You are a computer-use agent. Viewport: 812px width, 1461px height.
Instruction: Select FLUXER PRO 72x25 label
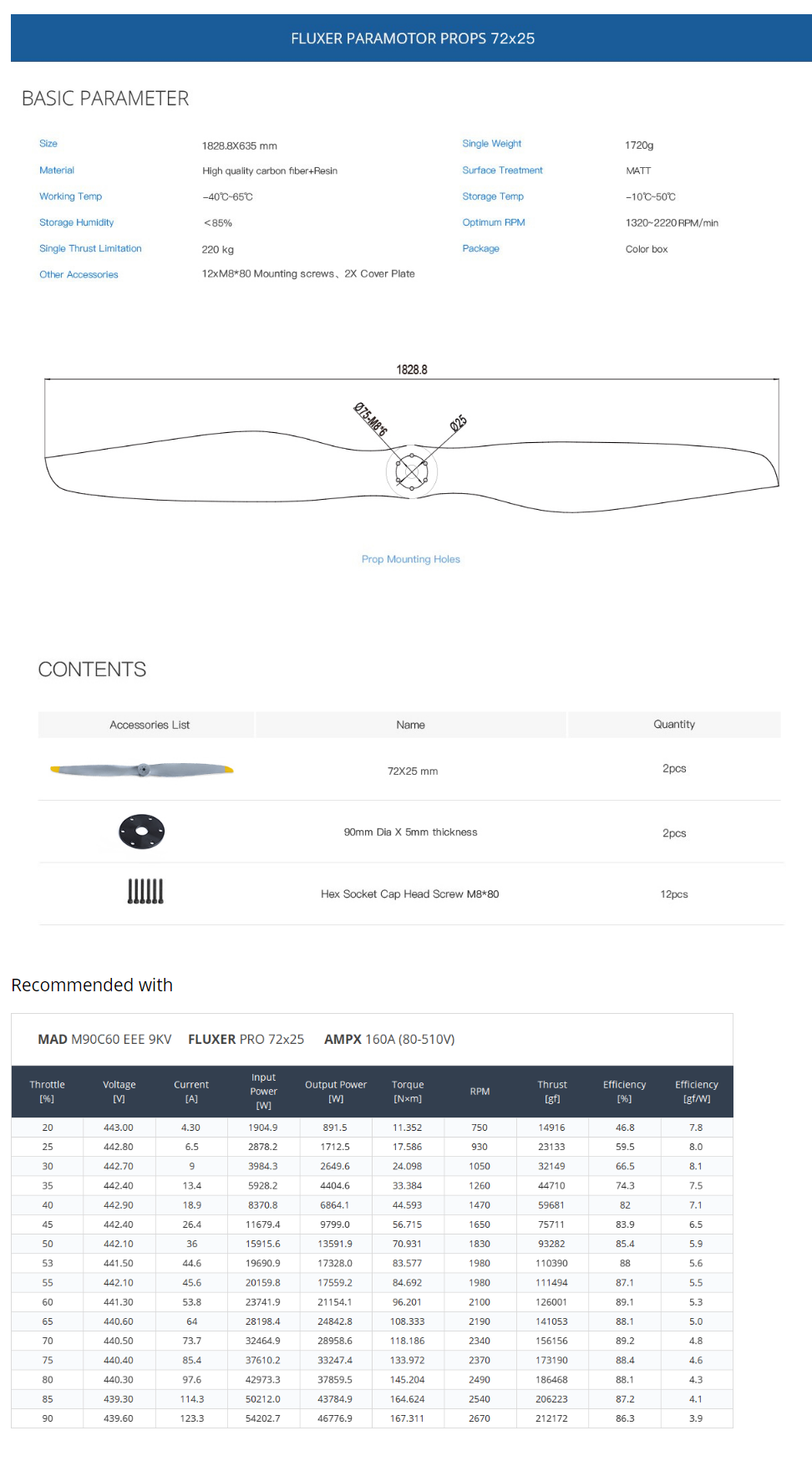(x=246, y=1039)
